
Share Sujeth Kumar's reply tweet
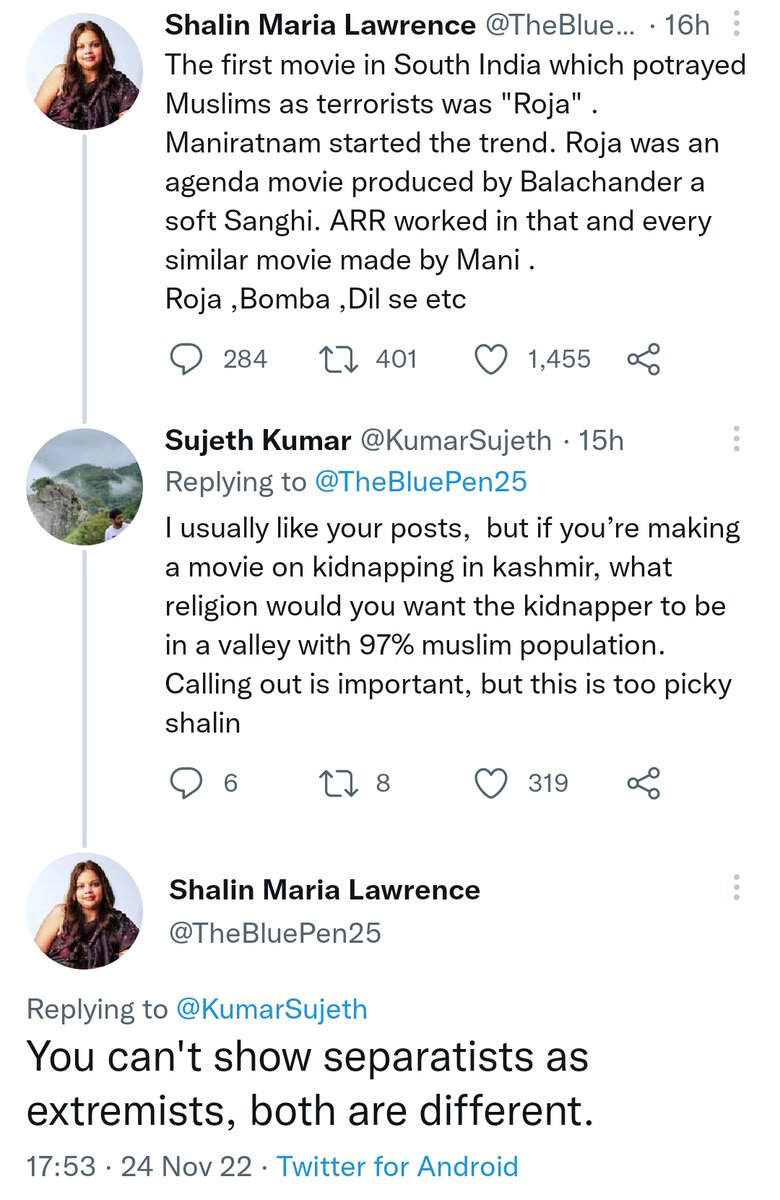pyautogui.click(x=644, y=783)
